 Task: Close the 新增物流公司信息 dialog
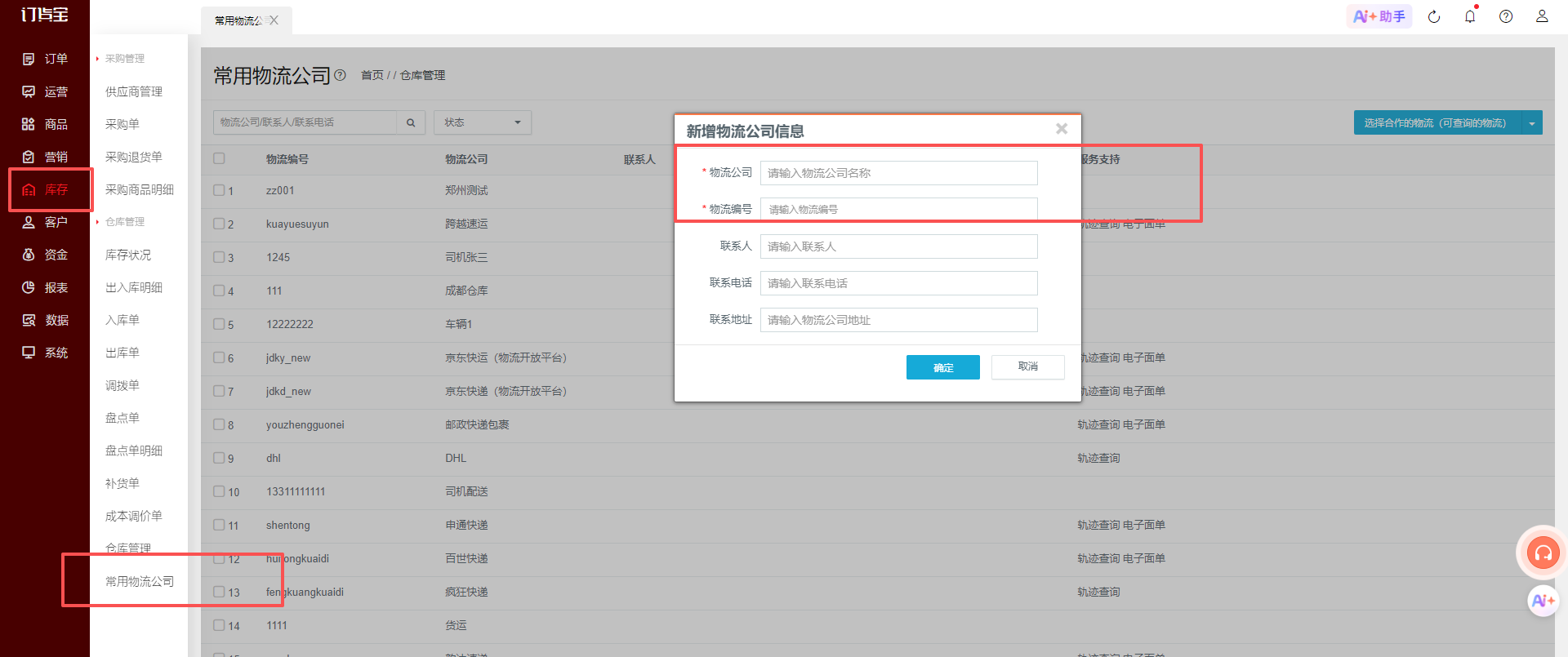coord(1062,129)
